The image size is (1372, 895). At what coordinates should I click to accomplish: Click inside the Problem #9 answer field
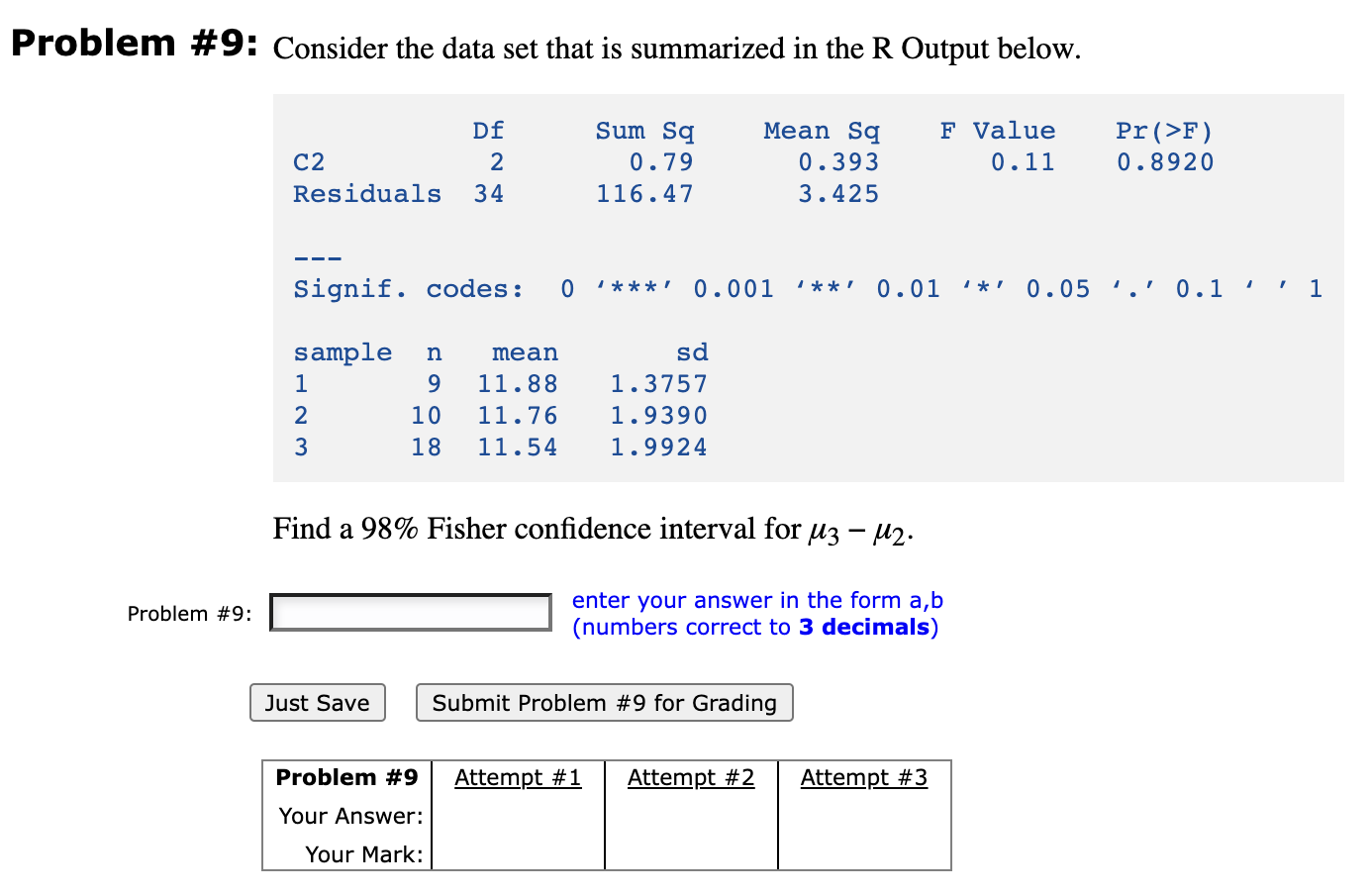point(410,611)
